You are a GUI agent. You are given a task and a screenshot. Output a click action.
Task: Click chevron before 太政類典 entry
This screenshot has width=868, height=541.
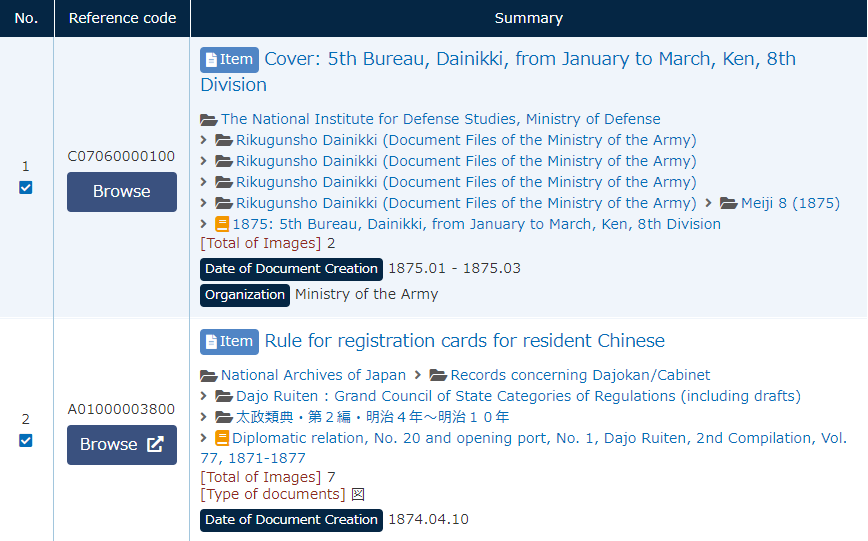pyautogui.click(x=204, y=417)
